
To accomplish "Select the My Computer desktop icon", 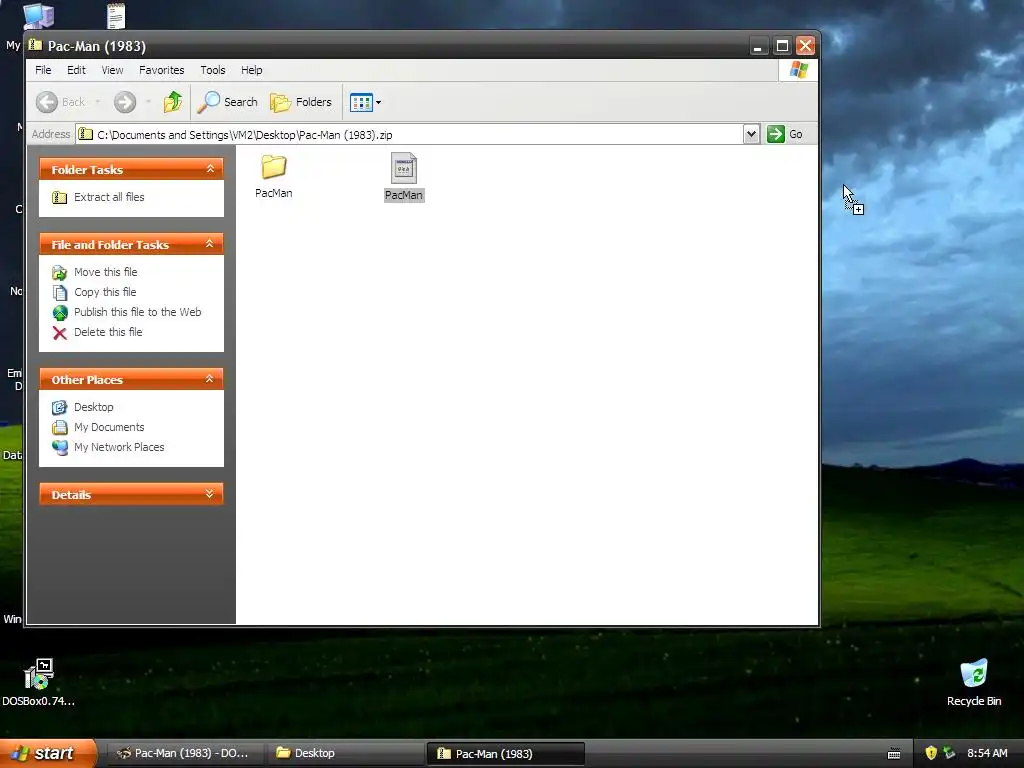I will [x=39, y=16].
